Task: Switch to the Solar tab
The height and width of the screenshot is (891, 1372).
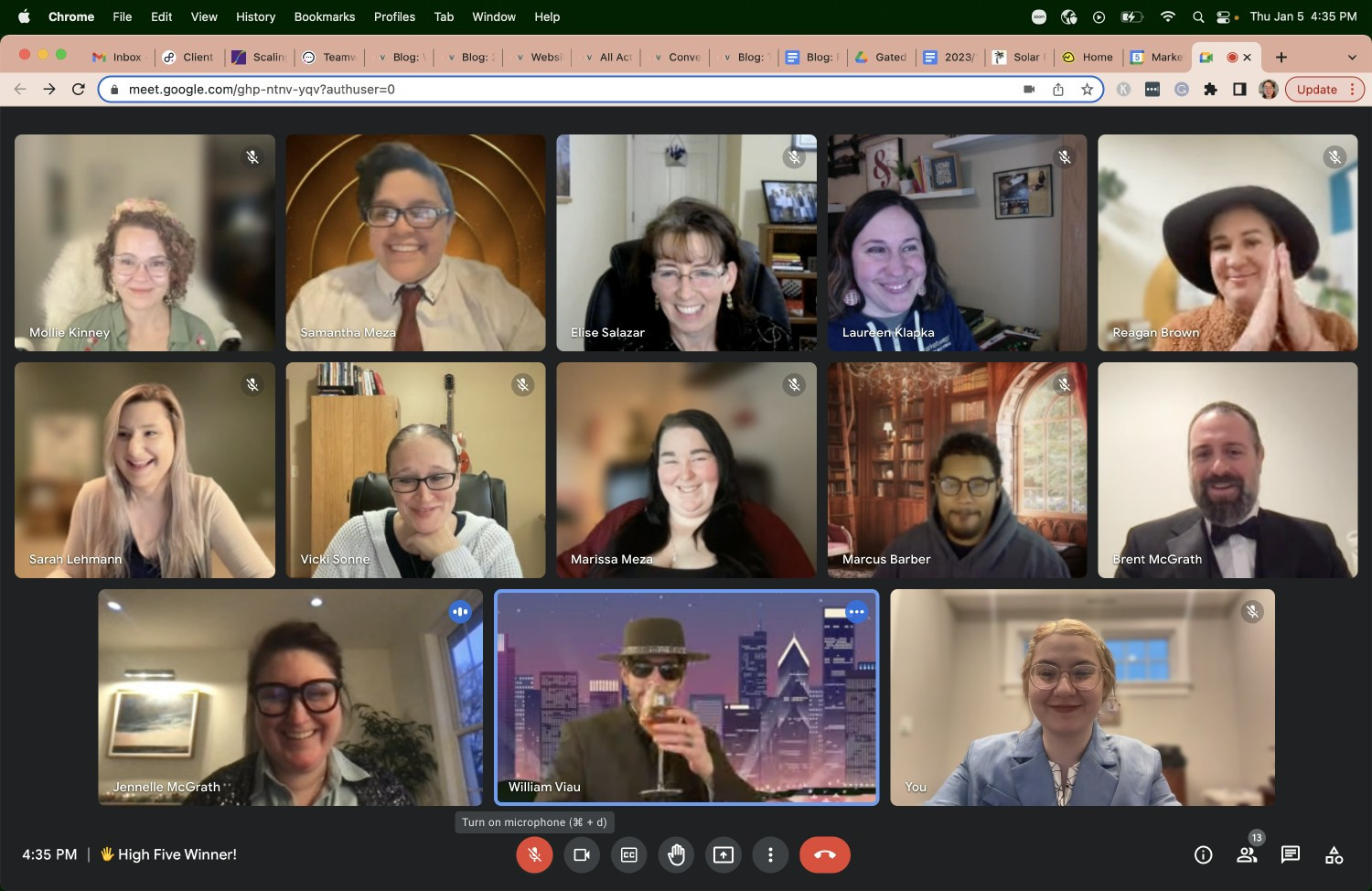Action: (1020, 57)
